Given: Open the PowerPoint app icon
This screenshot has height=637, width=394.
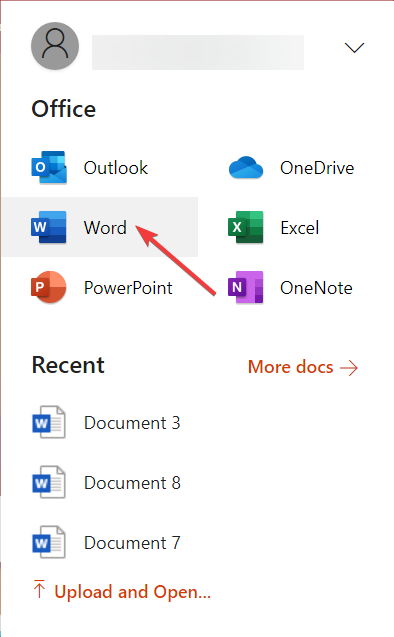Looking at the screenshot, I should pos(49,287).
